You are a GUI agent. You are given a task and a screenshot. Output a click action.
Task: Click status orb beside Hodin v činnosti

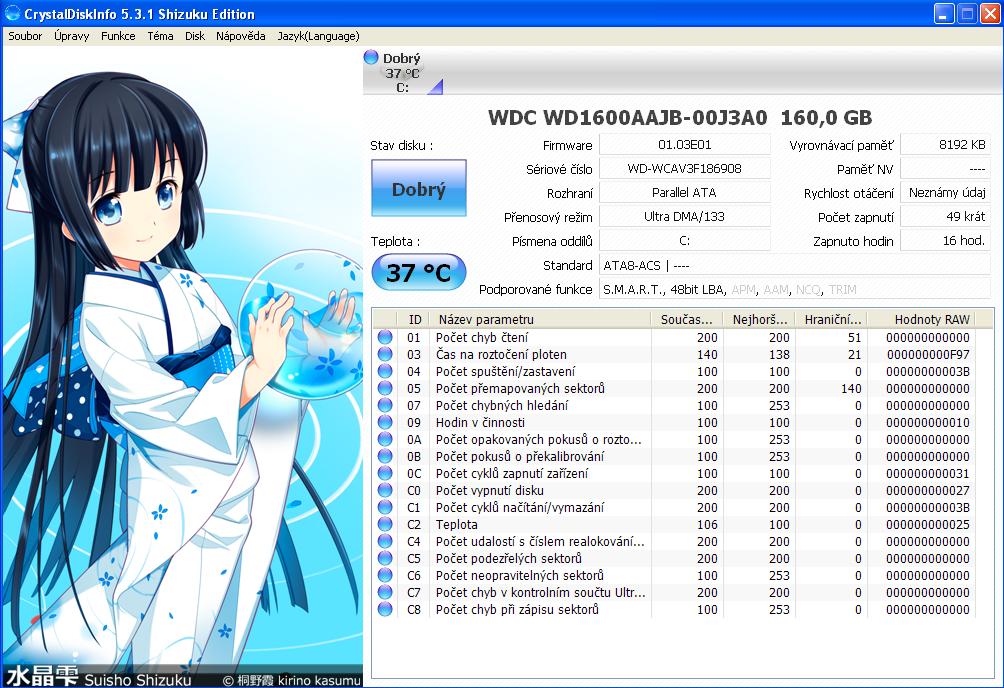[385, 422]
